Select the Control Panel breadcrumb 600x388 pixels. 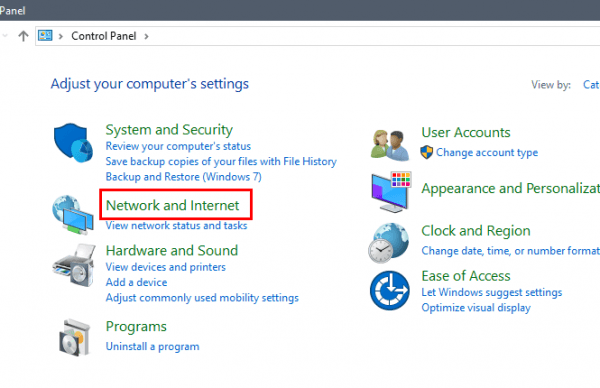(104, 36)
